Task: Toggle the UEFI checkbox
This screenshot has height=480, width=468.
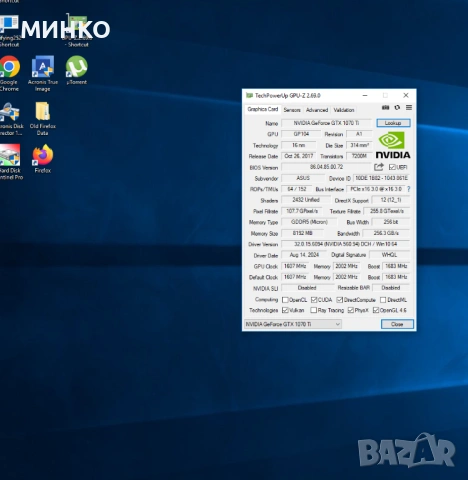Action: pyautogui.click(x=392, y=167)
